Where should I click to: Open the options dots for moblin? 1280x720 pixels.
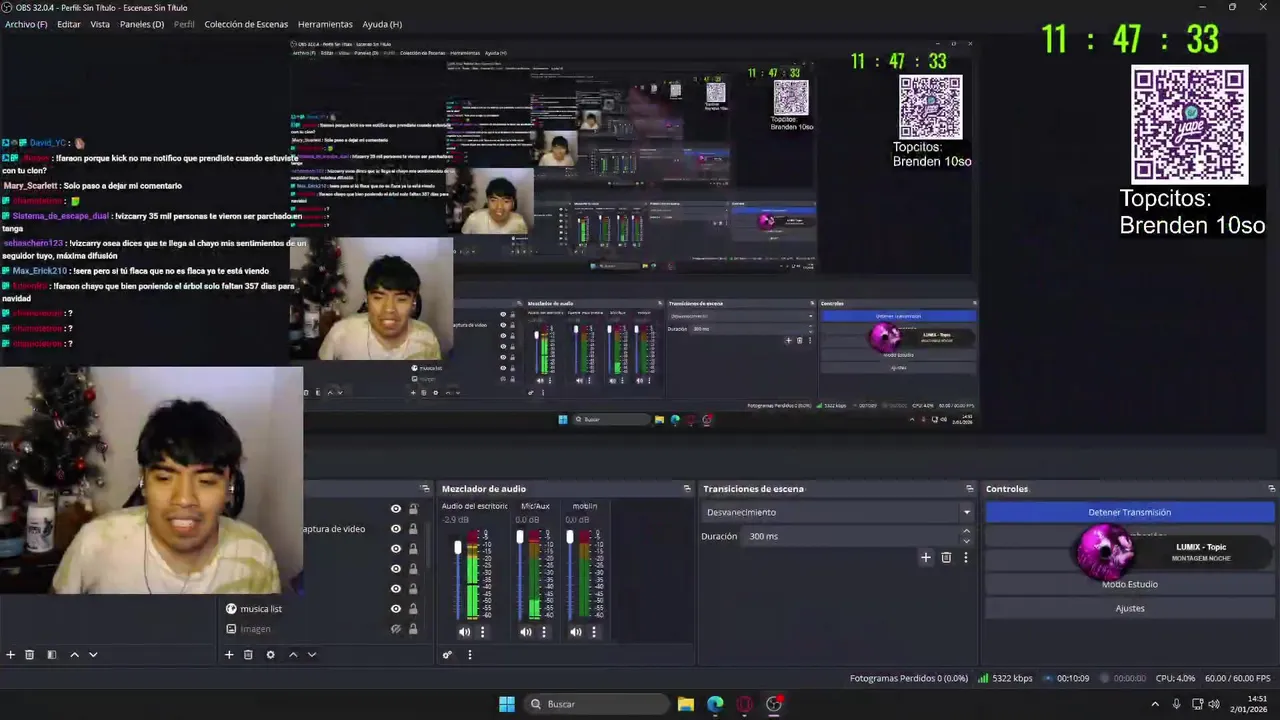coord(594,632)
